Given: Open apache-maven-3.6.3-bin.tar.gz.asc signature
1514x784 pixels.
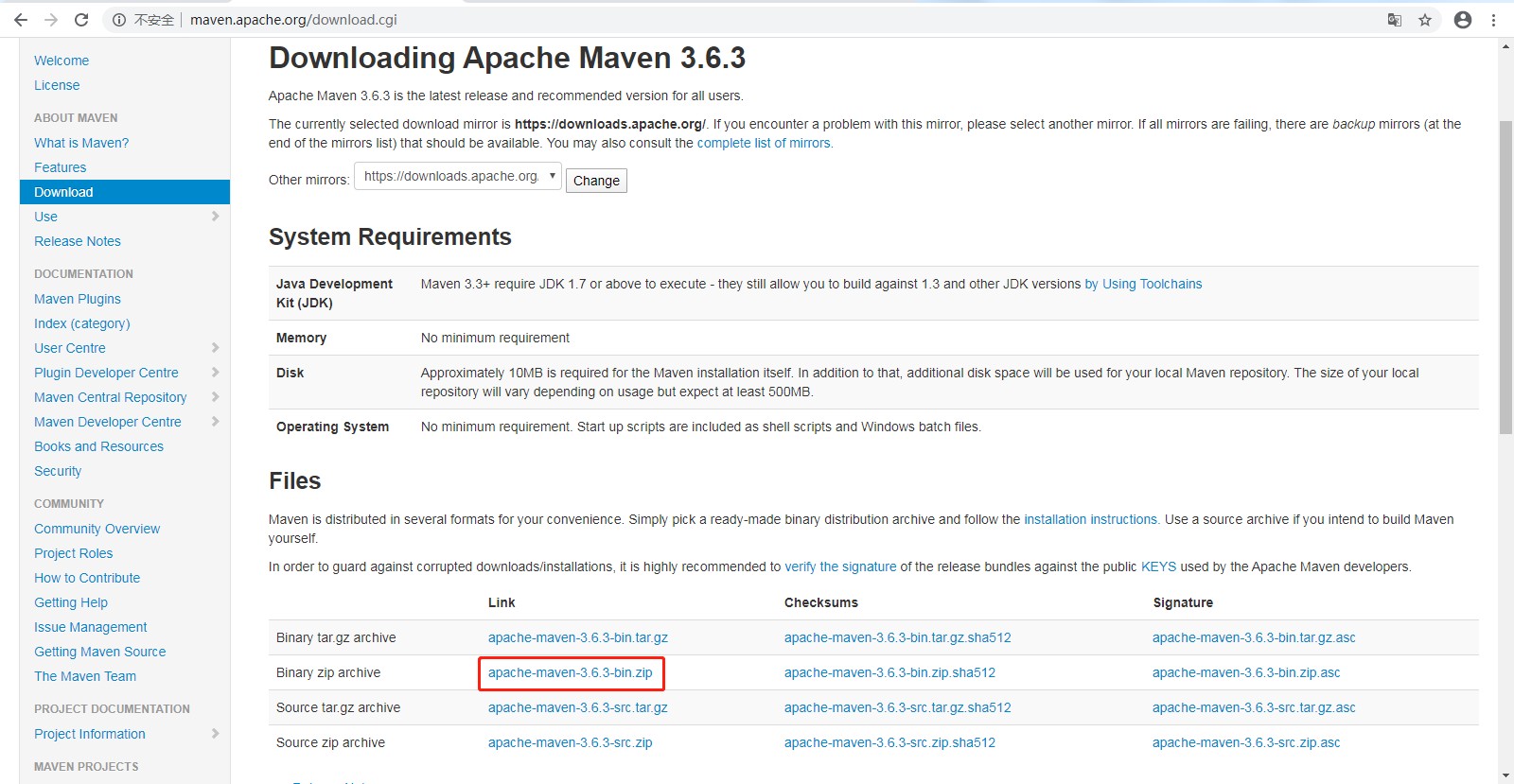Looking at the screenshot, I should (1254, 637).
